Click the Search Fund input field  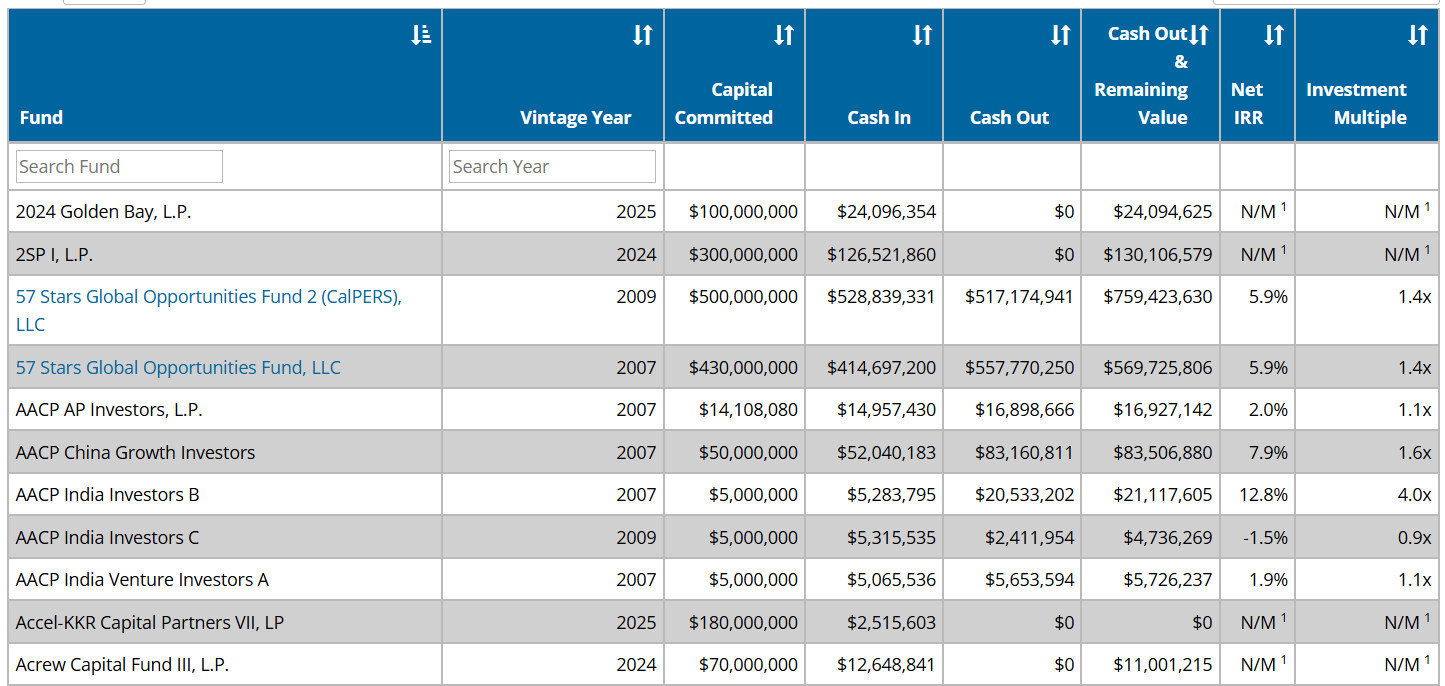pos(119,166)
